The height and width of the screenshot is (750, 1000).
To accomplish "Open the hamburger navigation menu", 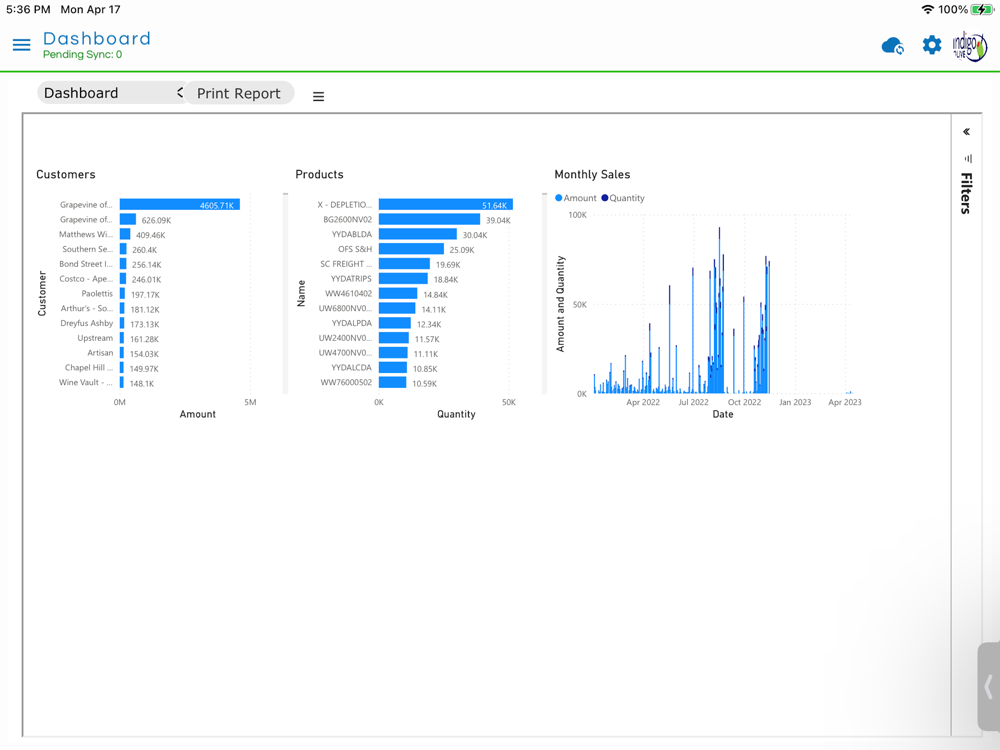I will [x=22, y=45].
